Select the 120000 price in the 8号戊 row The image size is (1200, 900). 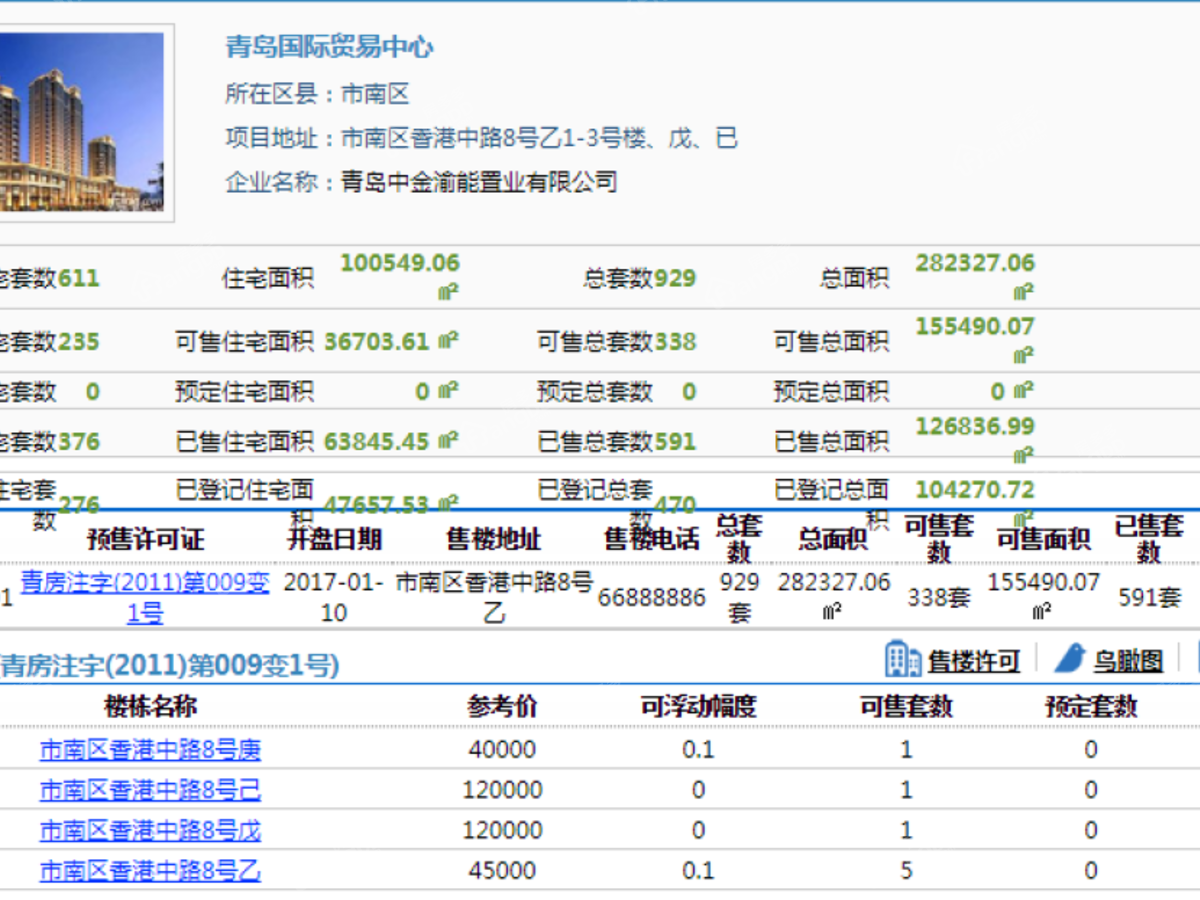pos(502,831)
